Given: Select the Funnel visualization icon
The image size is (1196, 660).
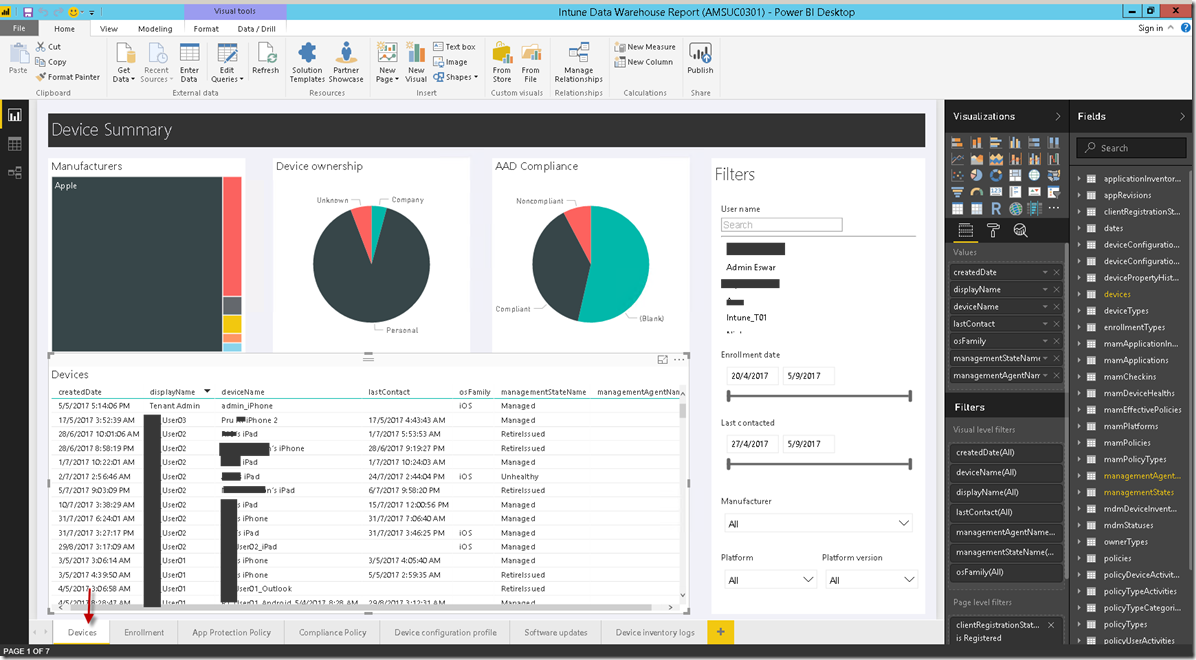Looking at the screenshot, I should [957, 192].
